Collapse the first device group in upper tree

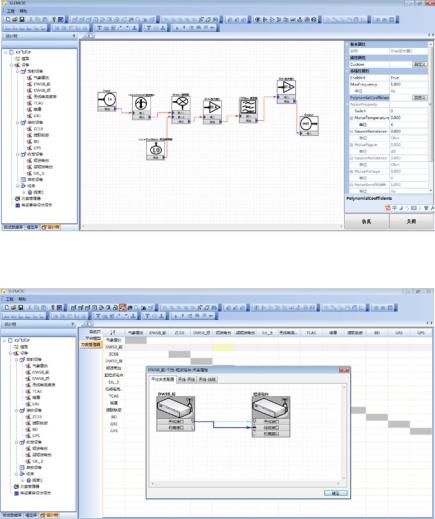pos(18,71)
